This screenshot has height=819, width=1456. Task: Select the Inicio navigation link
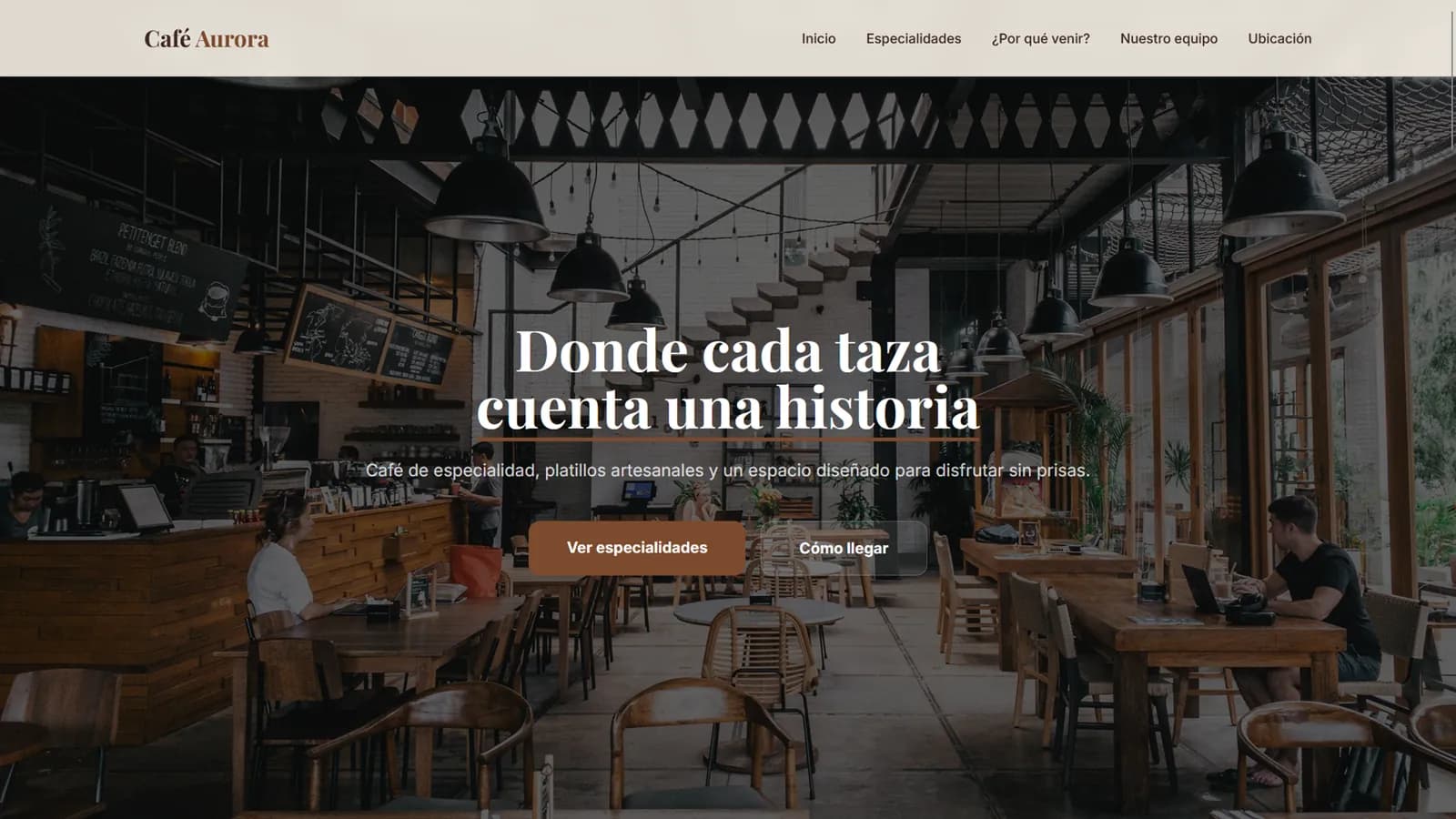(x=818, y=39)
